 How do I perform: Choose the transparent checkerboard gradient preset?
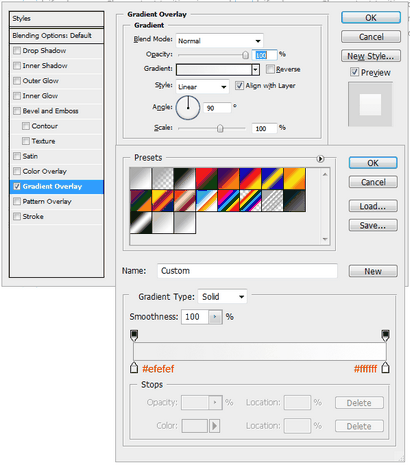point(163,178)
